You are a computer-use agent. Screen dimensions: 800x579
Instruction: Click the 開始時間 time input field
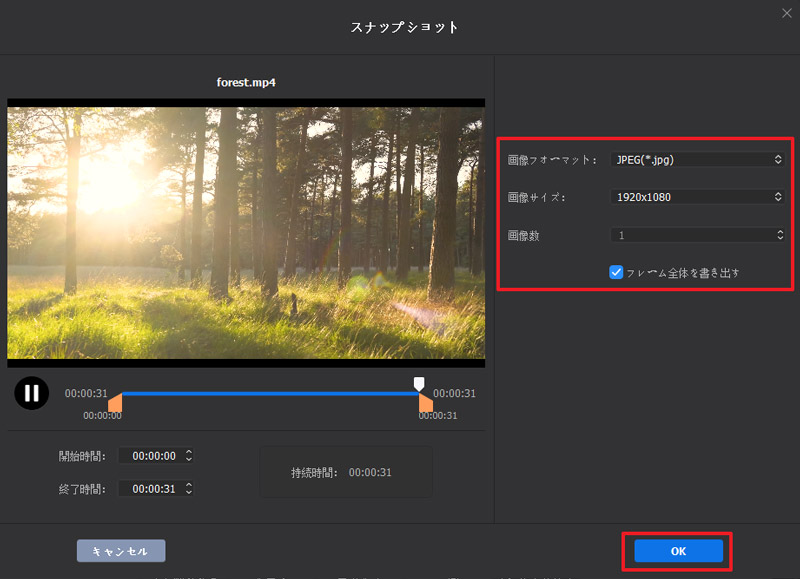[150, 456]
